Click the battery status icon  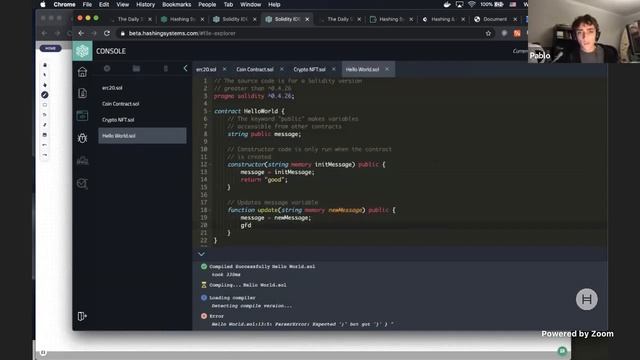499,4
